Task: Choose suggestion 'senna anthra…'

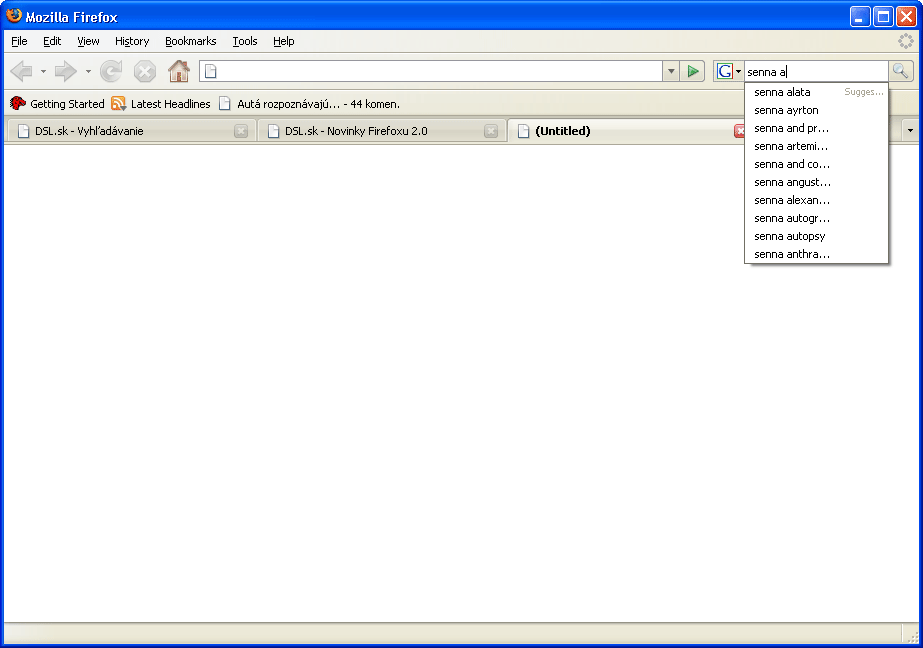Action: 816,254
